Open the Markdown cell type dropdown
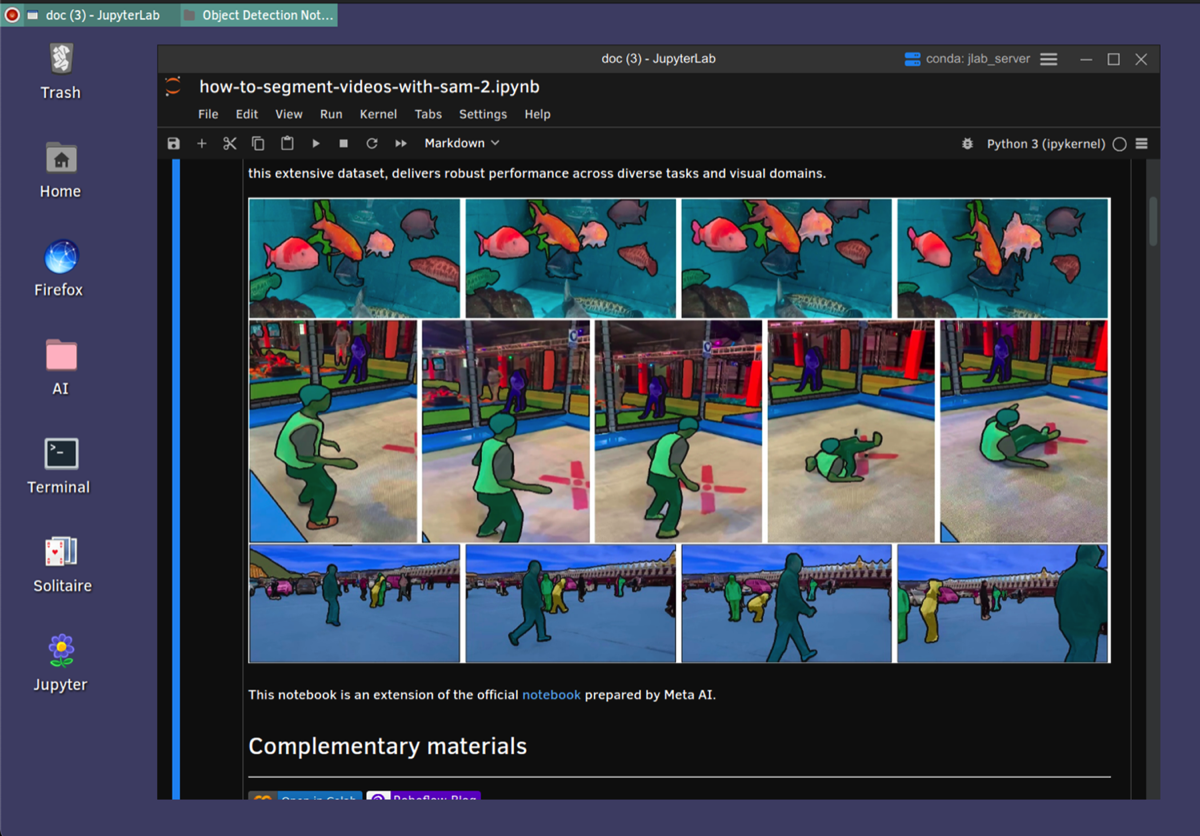The width and height of the screenshot is (1200, 836). click(461, 144)
